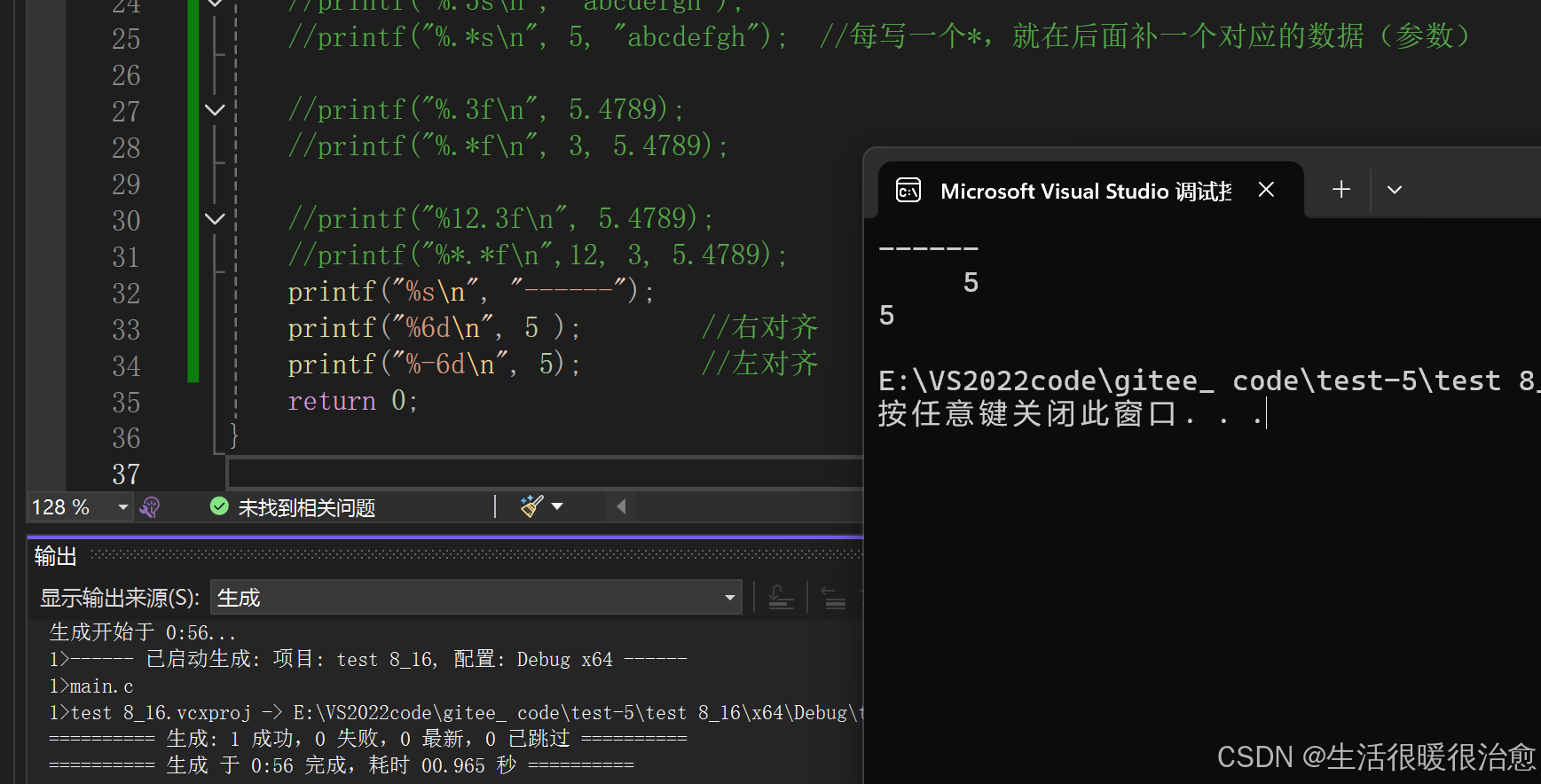Viewport: 1541px width, 784px height.
Task: Click the 未找到相关问题 status text
Action: [307, 507]
